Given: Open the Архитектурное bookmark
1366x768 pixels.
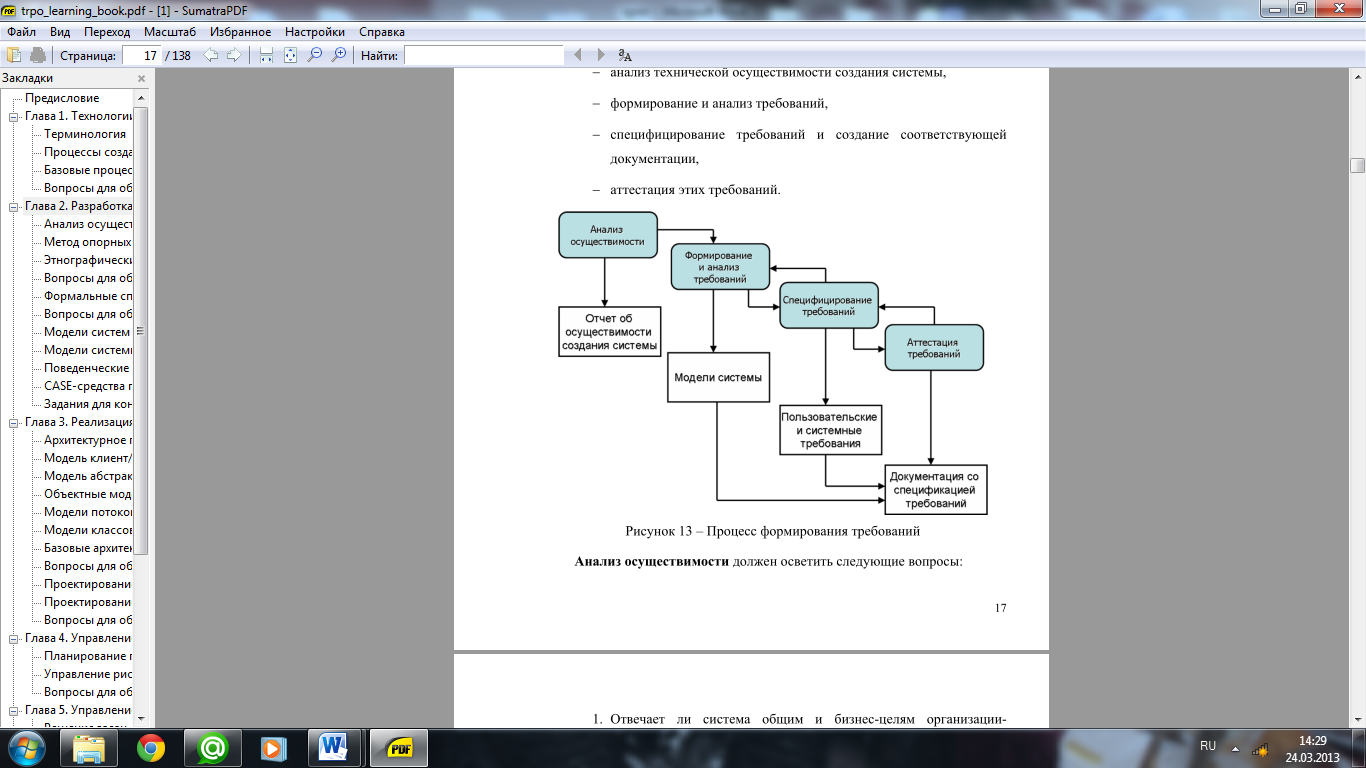Looking at the screenshot, I should pos(88,440).
